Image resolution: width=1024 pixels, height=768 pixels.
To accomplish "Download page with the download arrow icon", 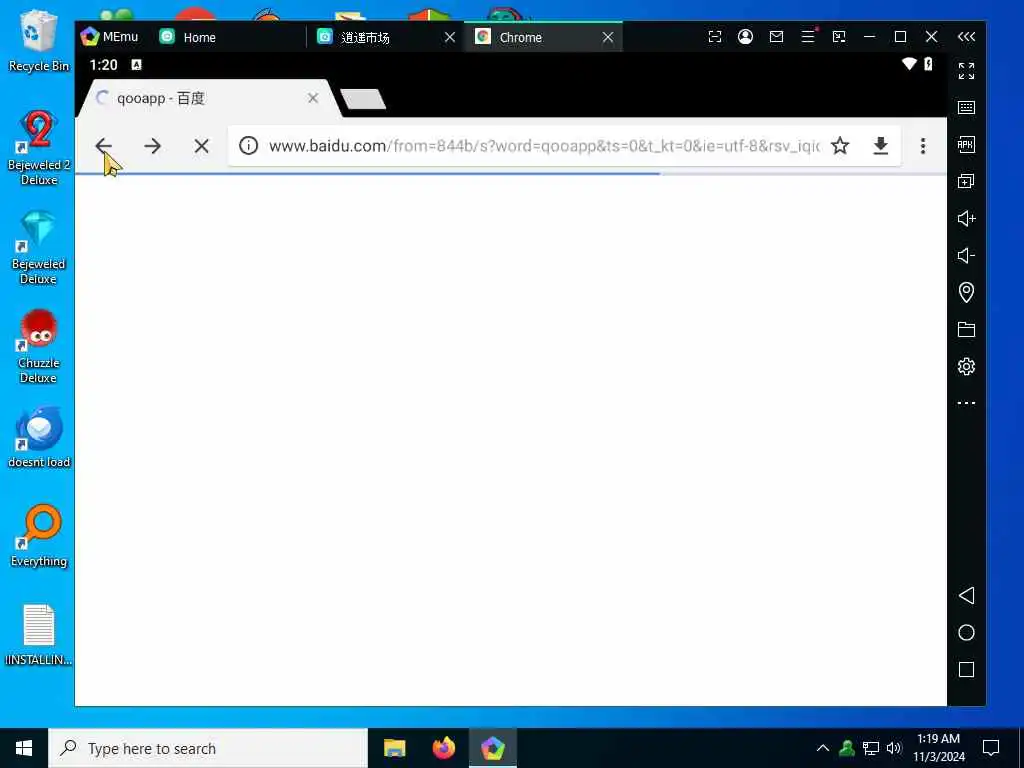I will tap(880, 145).
